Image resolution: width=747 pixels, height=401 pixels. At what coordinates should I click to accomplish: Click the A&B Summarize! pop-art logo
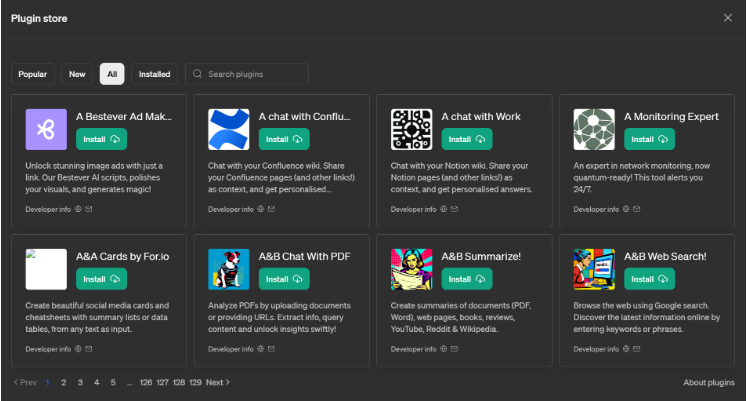pos(411,269)
